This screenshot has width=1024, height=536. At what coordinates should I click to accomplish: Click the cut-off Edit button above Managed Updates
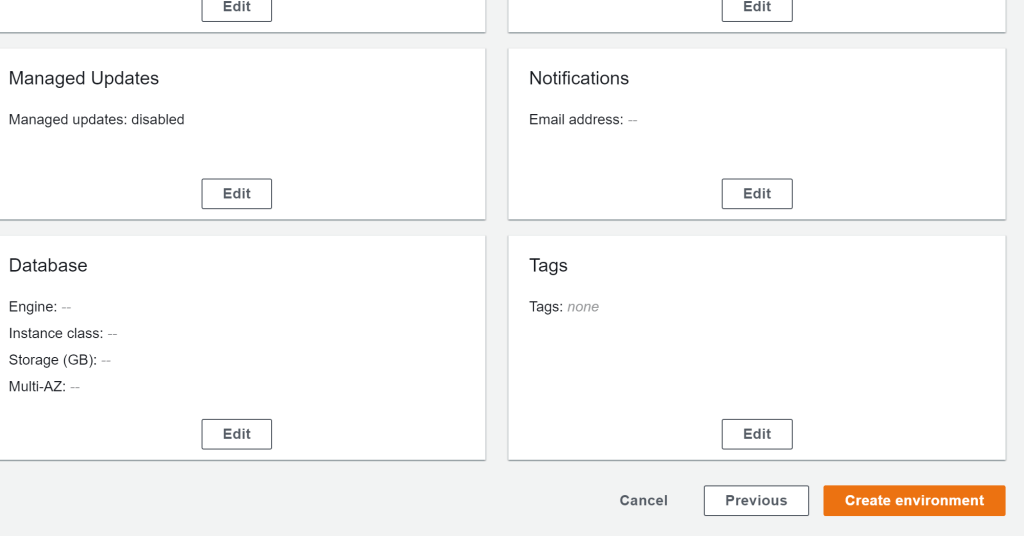coord(236,8)
